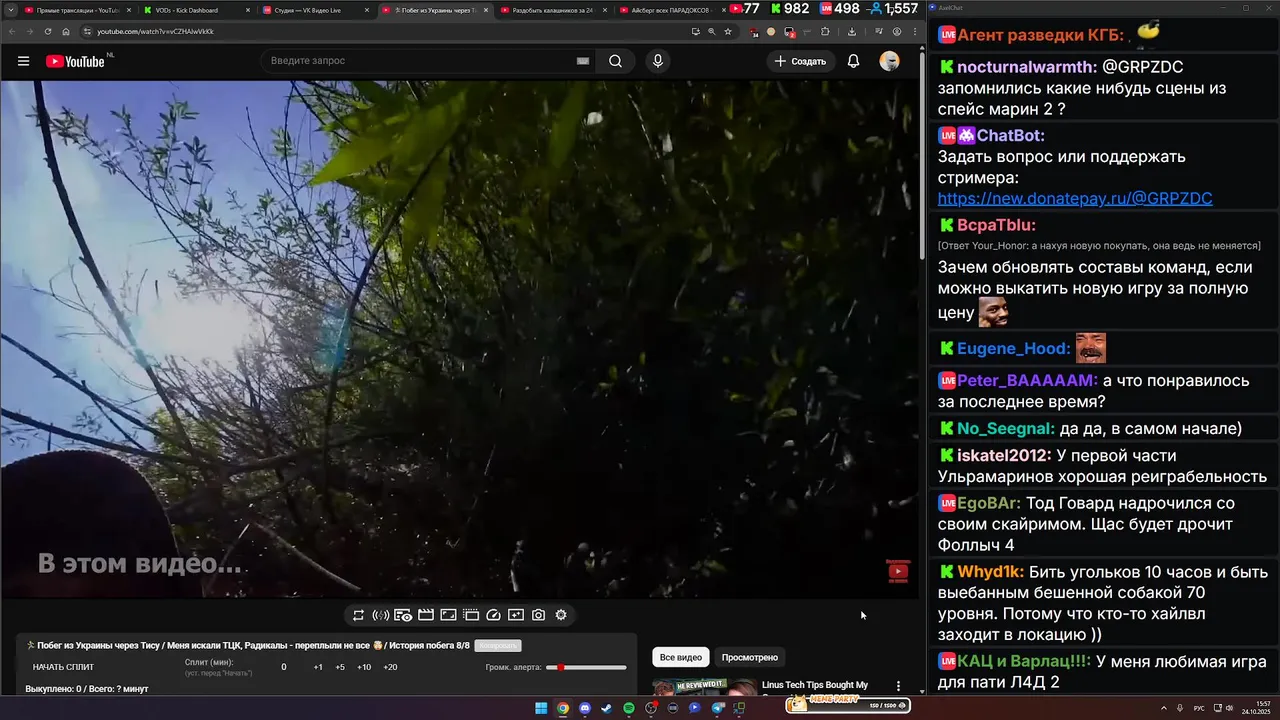Open the gear settings icon under the video
1280x720 pixels.
click(x=561, y=615)
